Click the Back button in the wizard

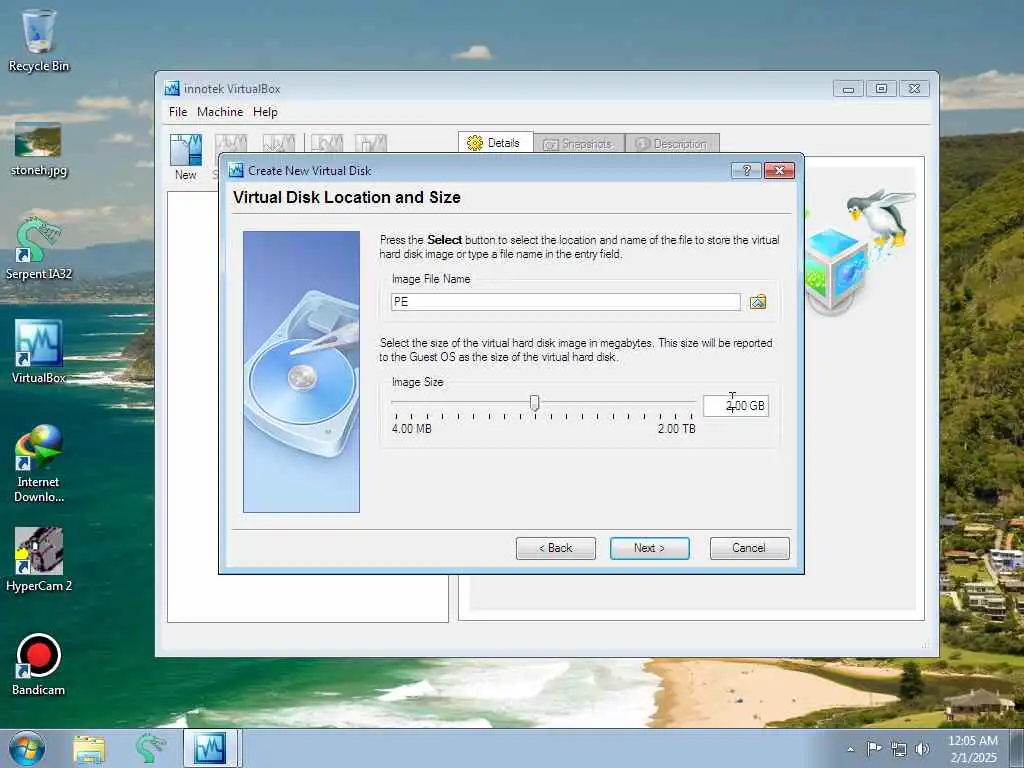(x=556, y=548)
